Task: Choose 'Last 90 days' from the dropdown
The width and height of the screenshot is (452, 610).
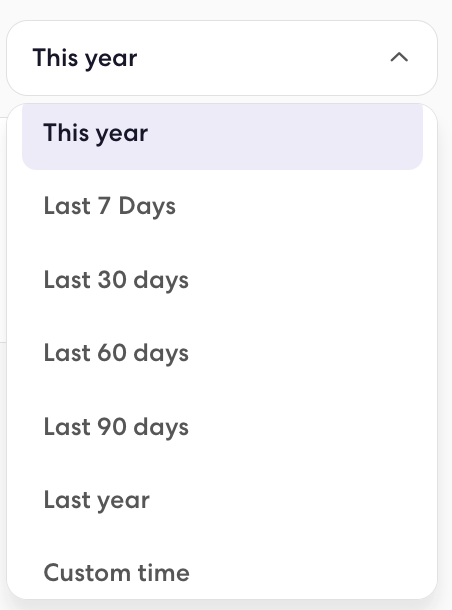Action: [x=222, y=426]
